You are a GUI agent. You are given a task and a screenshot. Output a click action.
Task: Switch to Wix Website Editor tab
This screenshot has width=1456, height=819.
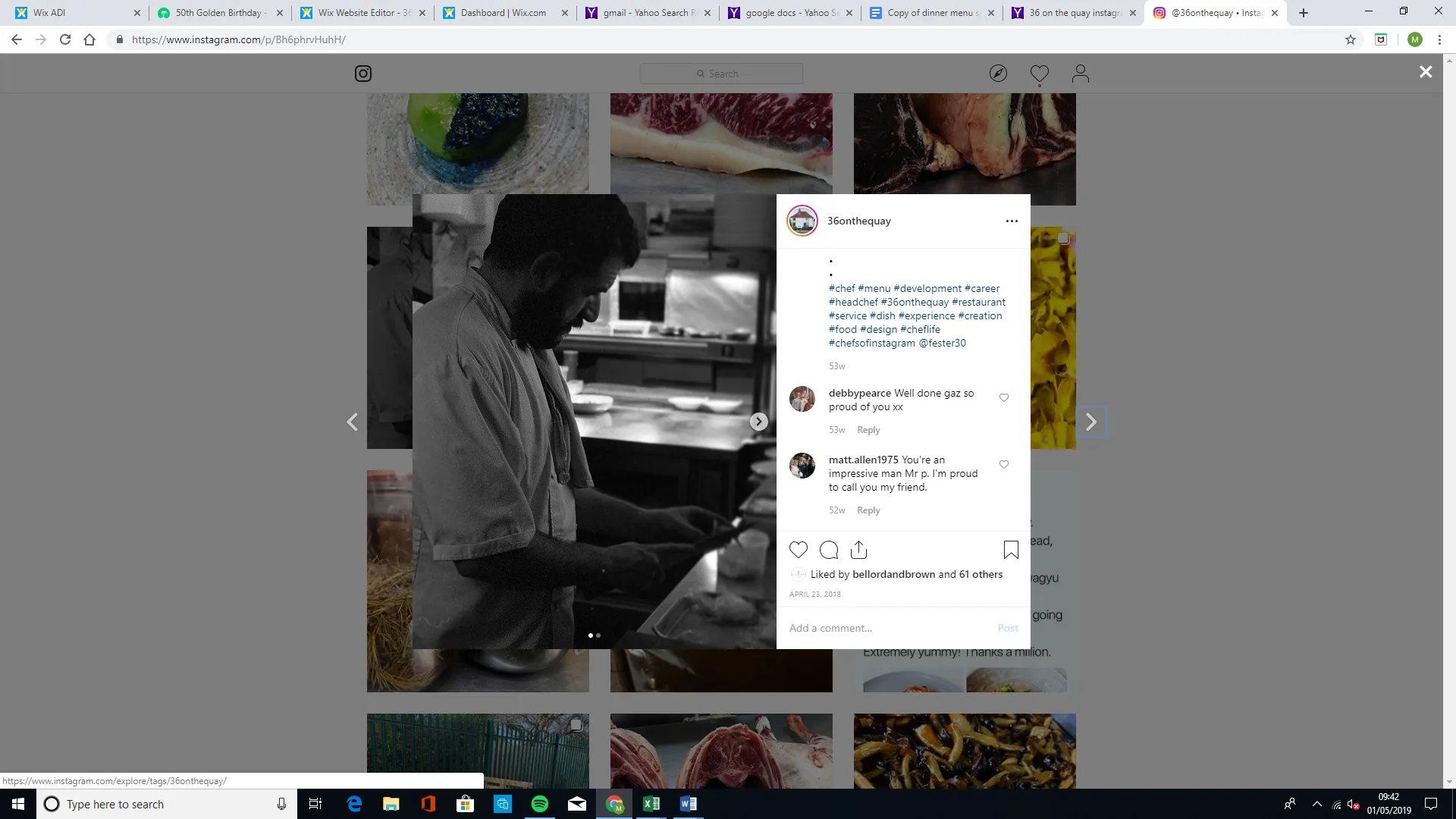(362, 13)
